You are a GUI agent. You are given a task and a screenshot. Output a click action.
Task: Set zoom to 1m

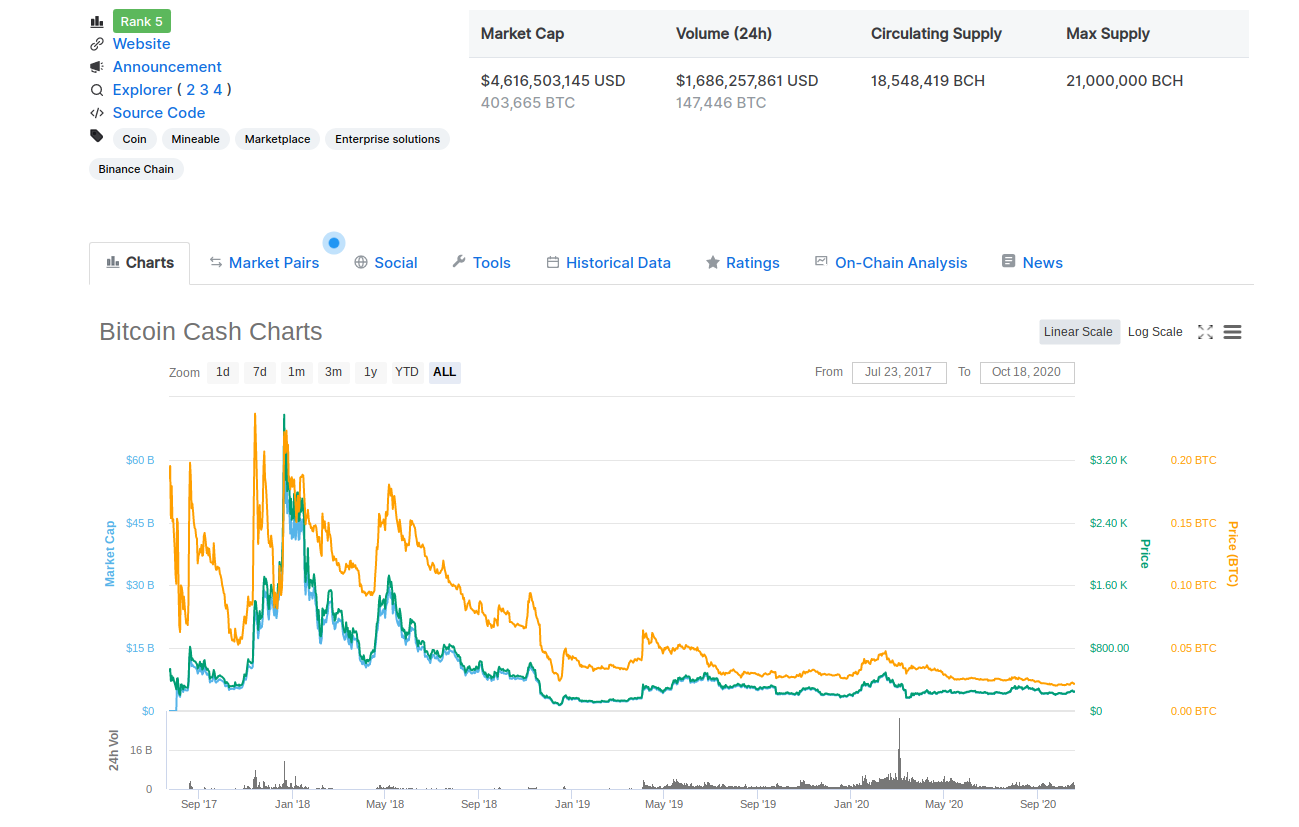tap(297, 372)
